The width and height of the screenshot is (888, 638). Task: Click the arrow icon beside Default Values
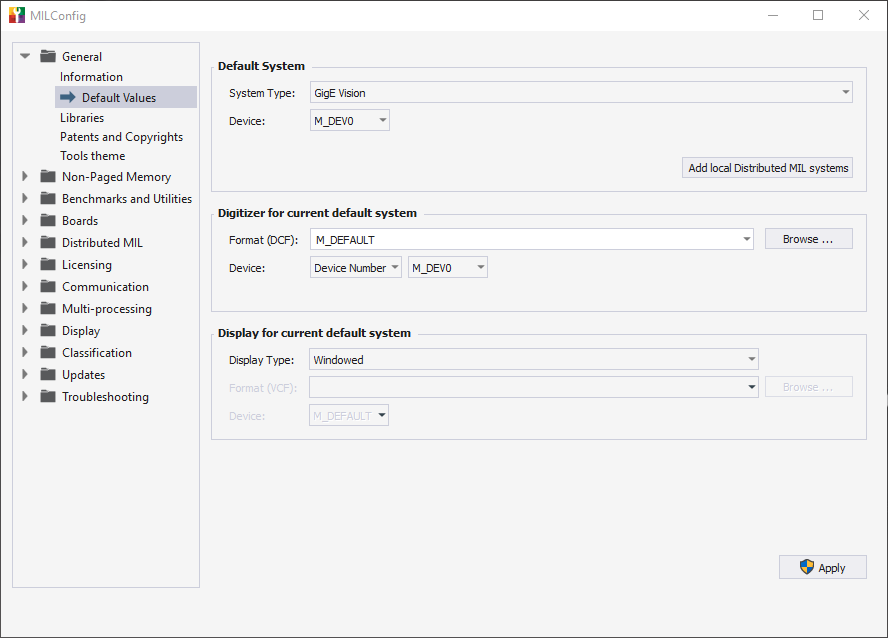click(68, 97)
